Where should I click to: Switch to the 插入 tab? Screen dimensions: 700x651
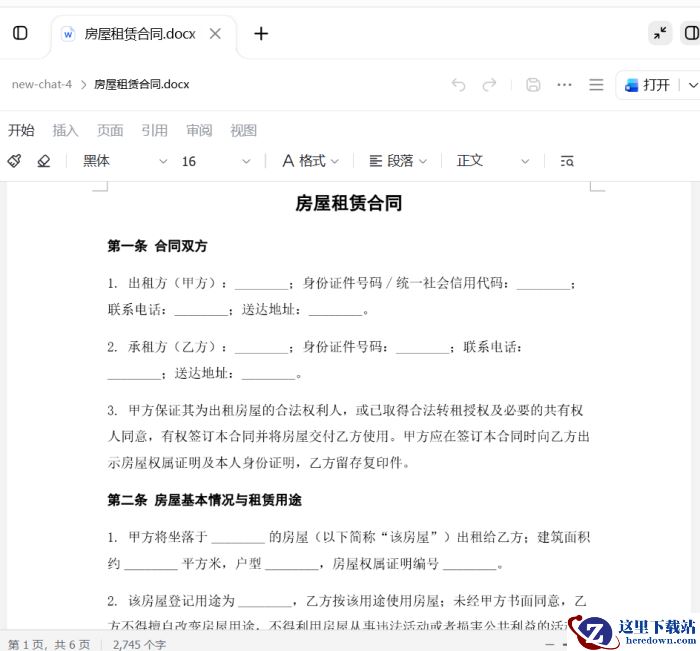click(65, 130)
